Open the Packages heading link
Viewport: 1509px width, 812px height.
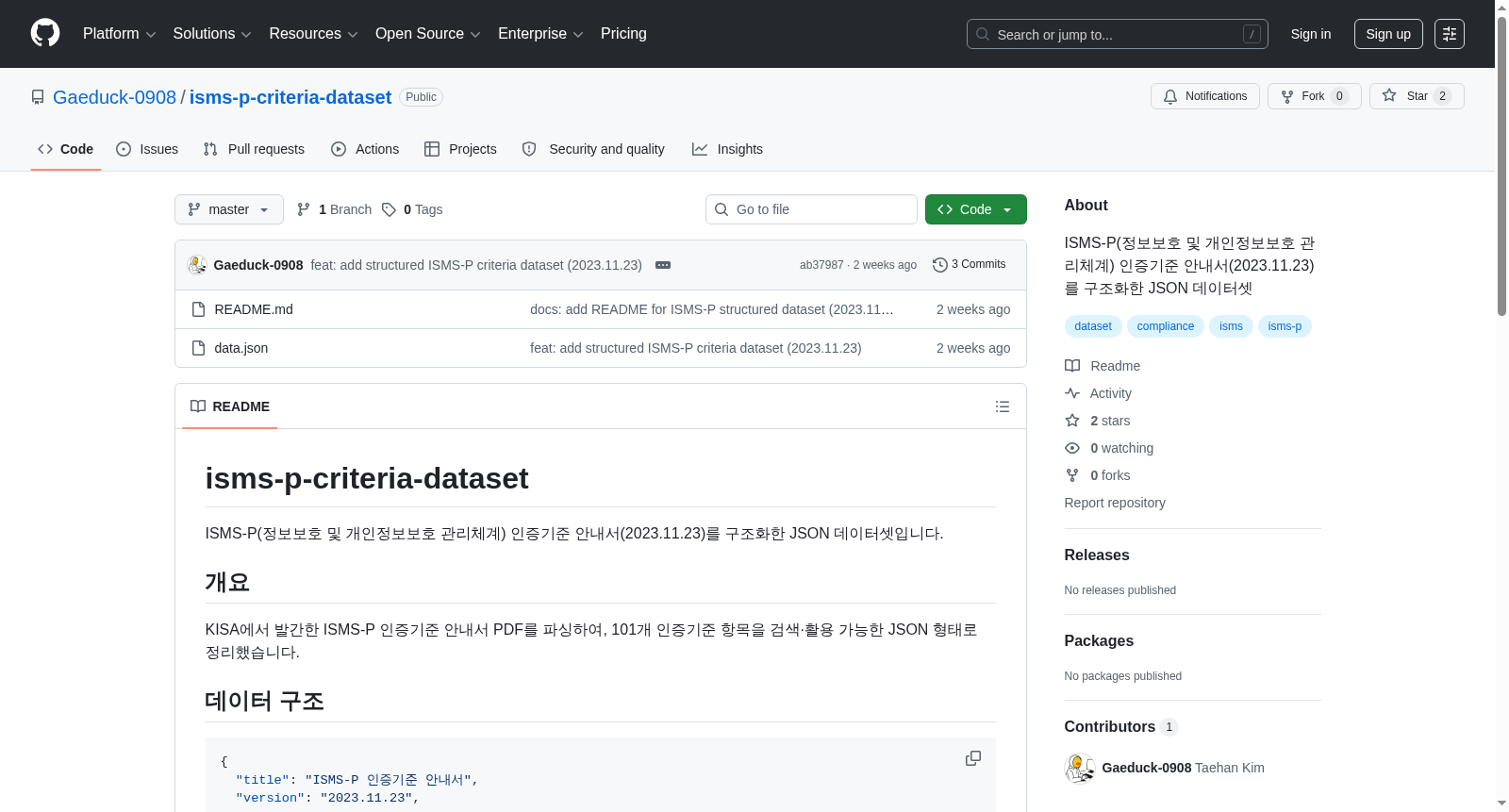coord(1099,641)
